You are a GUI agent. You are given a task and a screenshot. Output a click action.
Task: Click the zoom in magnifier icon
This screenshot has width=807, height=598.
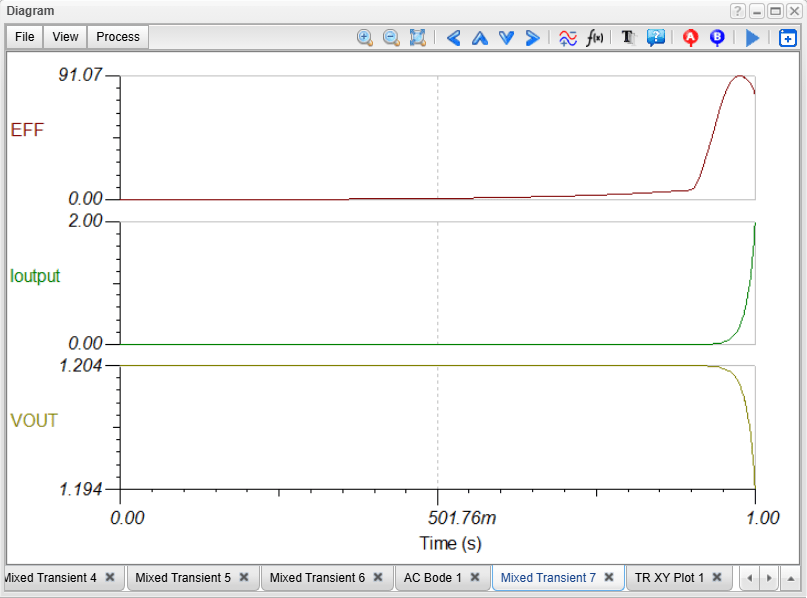pos(365,38)
